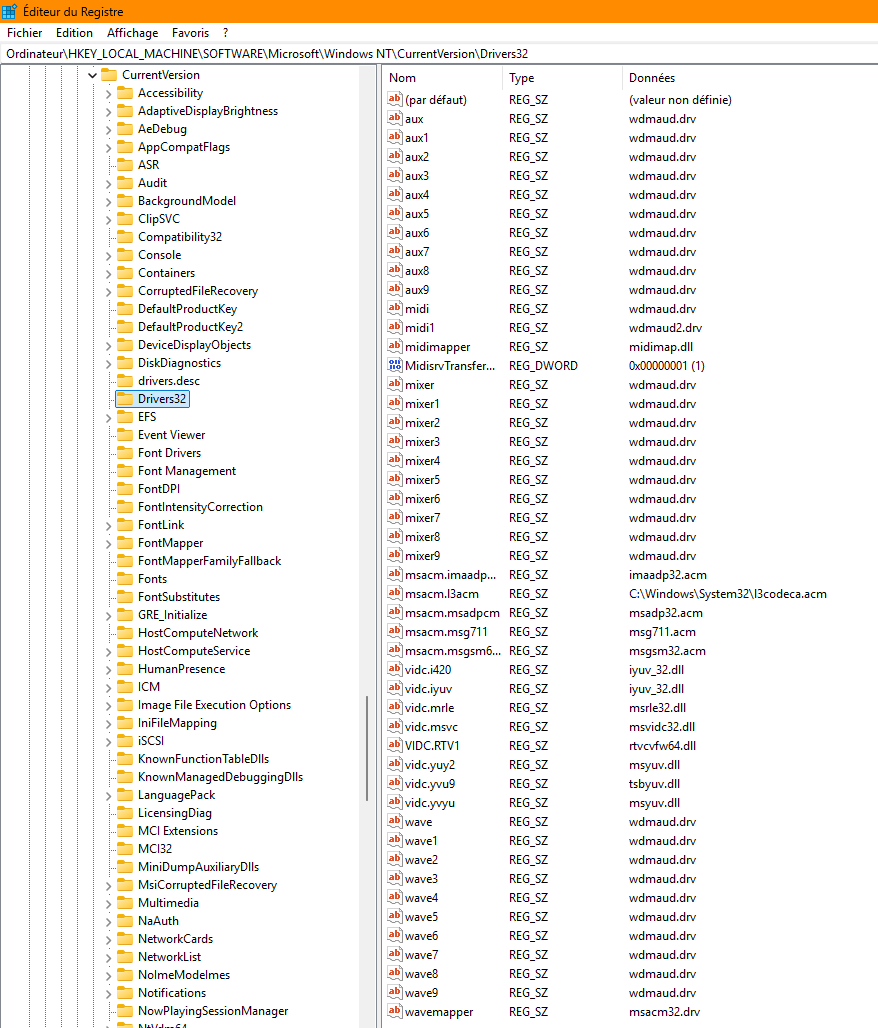
Task: Click the icon of the VIDC.RTV1 value
Action: [x=394, y=746]
